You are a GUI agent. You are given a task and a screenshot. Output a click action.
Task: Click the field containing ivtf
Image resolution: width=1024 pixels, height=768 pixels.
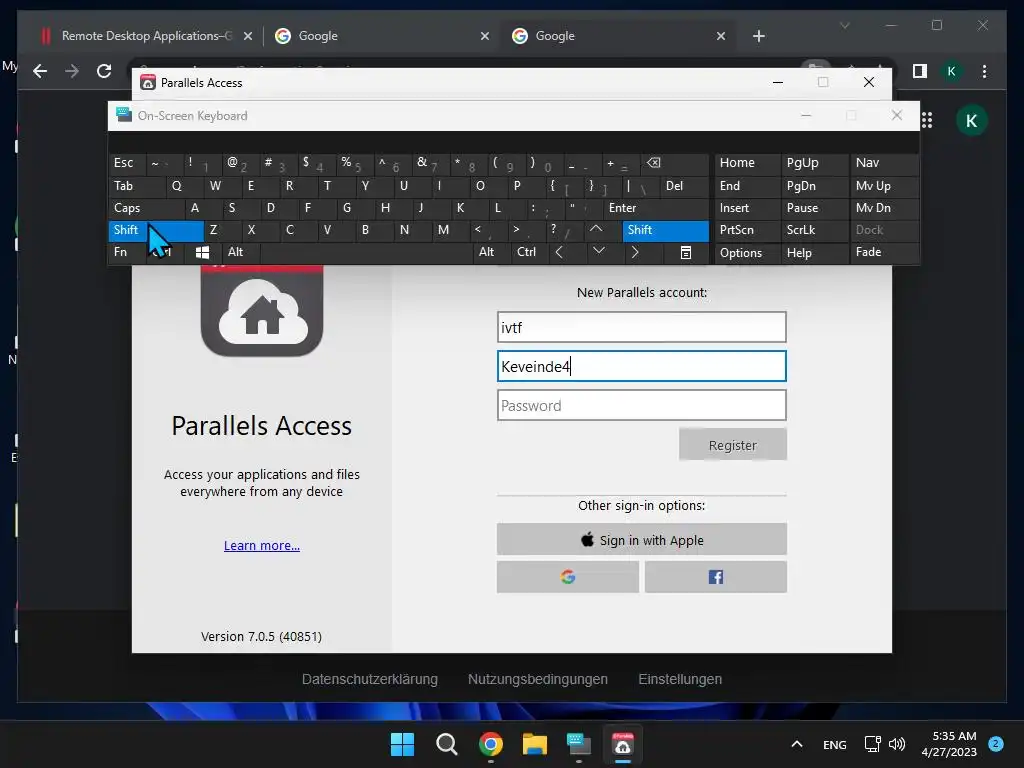[x=641, y=327]
